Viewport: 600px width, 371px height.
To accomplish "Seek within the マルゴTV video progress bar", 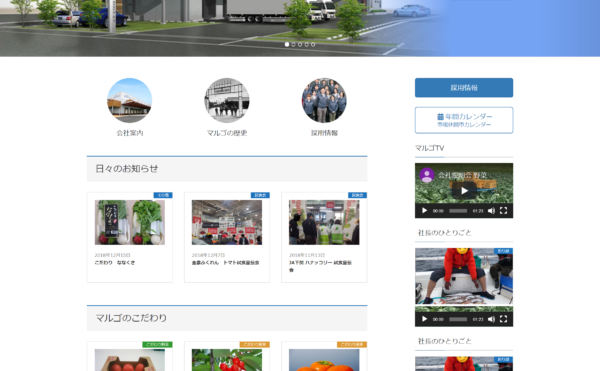I will pyautogui.click(x=458, y=211).
